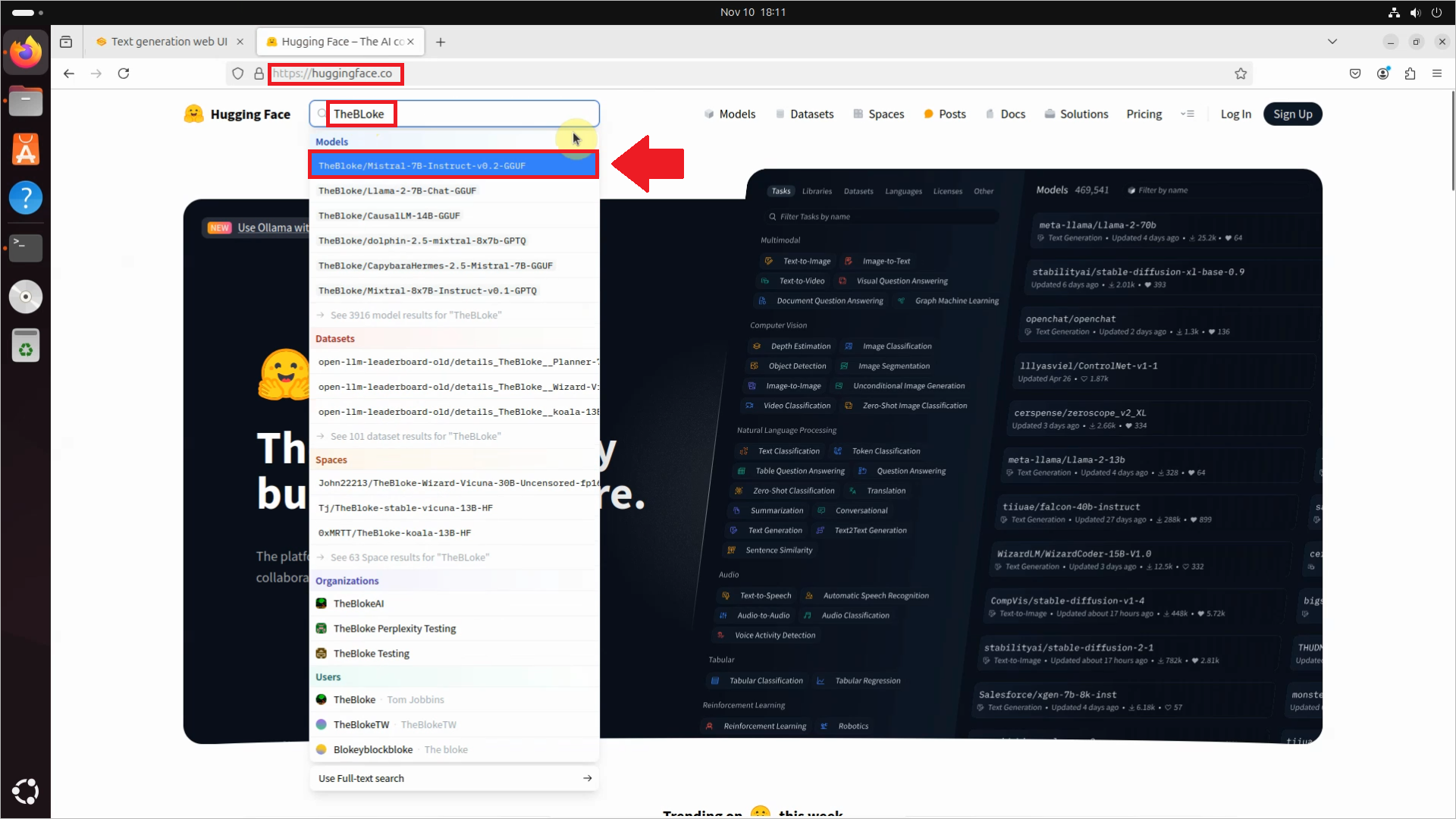The width and height of the screenshot is (1456, 819).
Task: Reload the Hugging Face page
Action: (124, 74)
